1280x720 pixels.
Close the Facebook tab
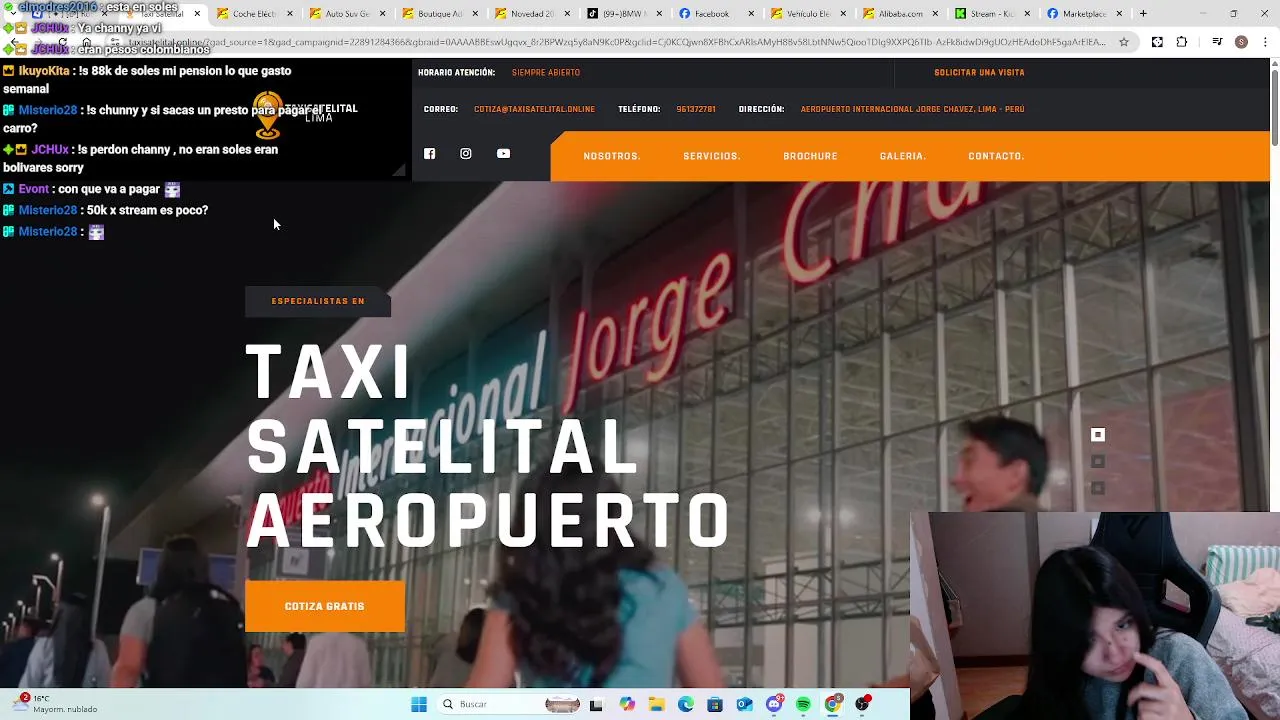coord(752,14)
